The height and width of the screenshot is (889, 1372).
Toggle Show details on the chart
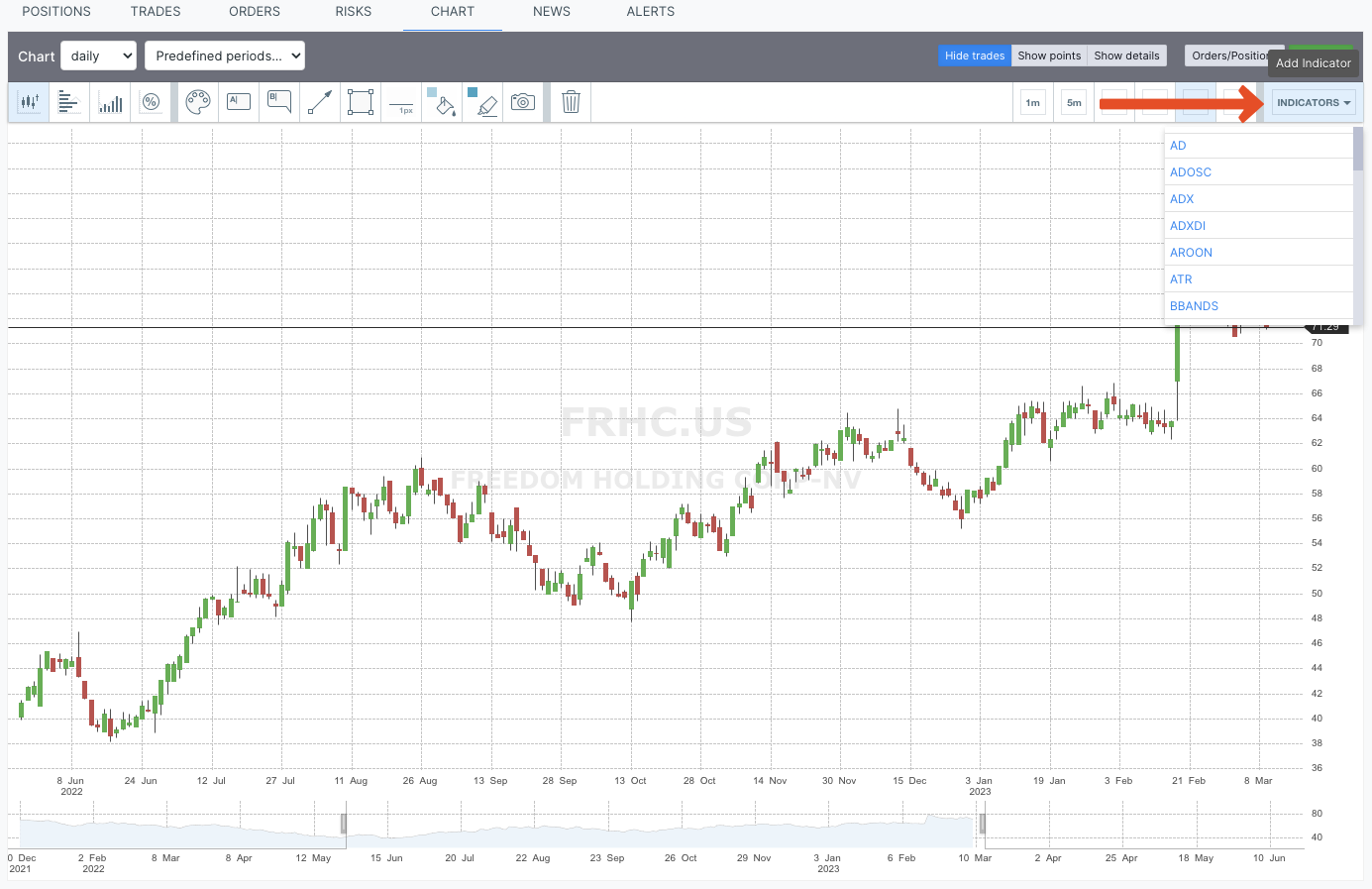coord(1126,56)
